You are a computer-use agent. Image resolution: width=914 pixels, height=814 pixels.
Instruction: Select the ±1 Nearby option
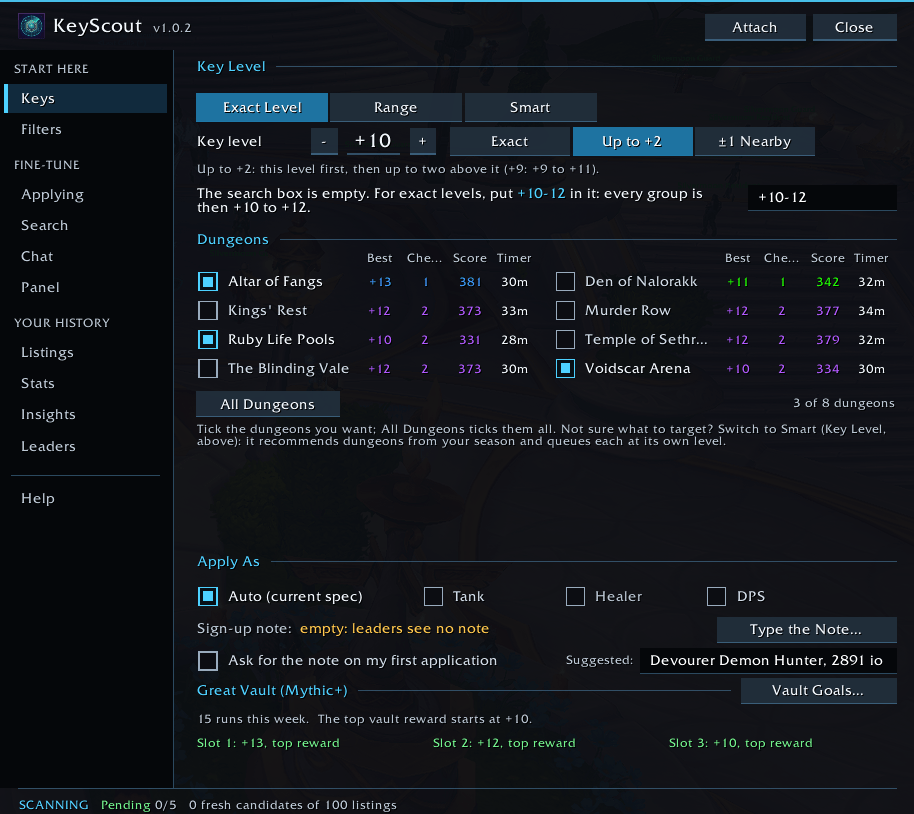tap(755, 142)
